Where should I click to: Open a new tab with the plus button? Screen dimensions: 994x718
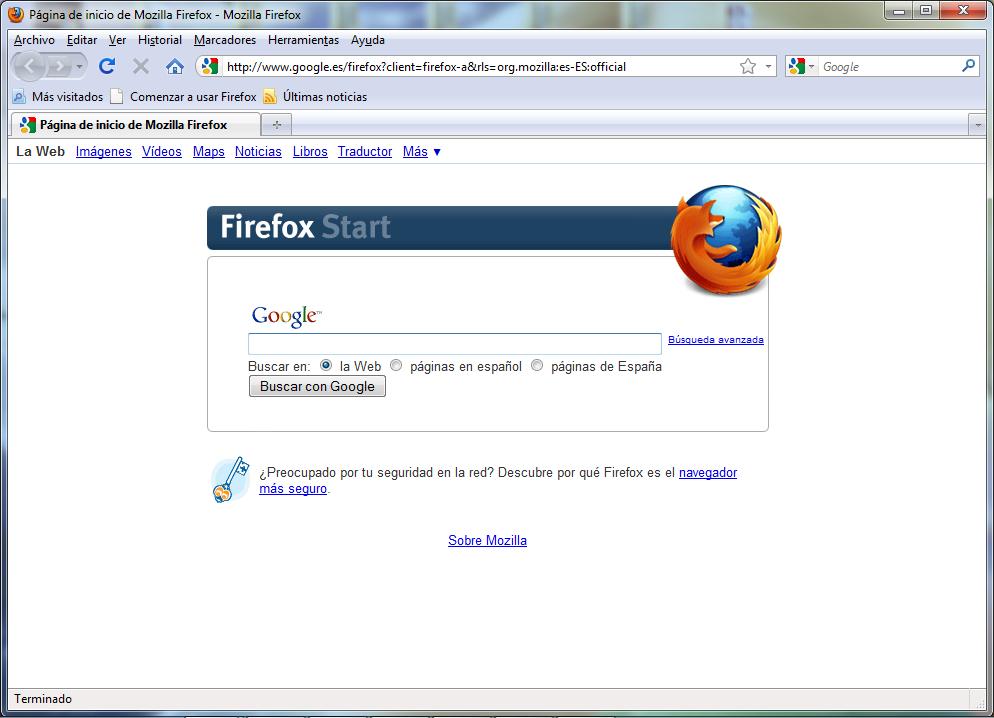coord(277,125)
